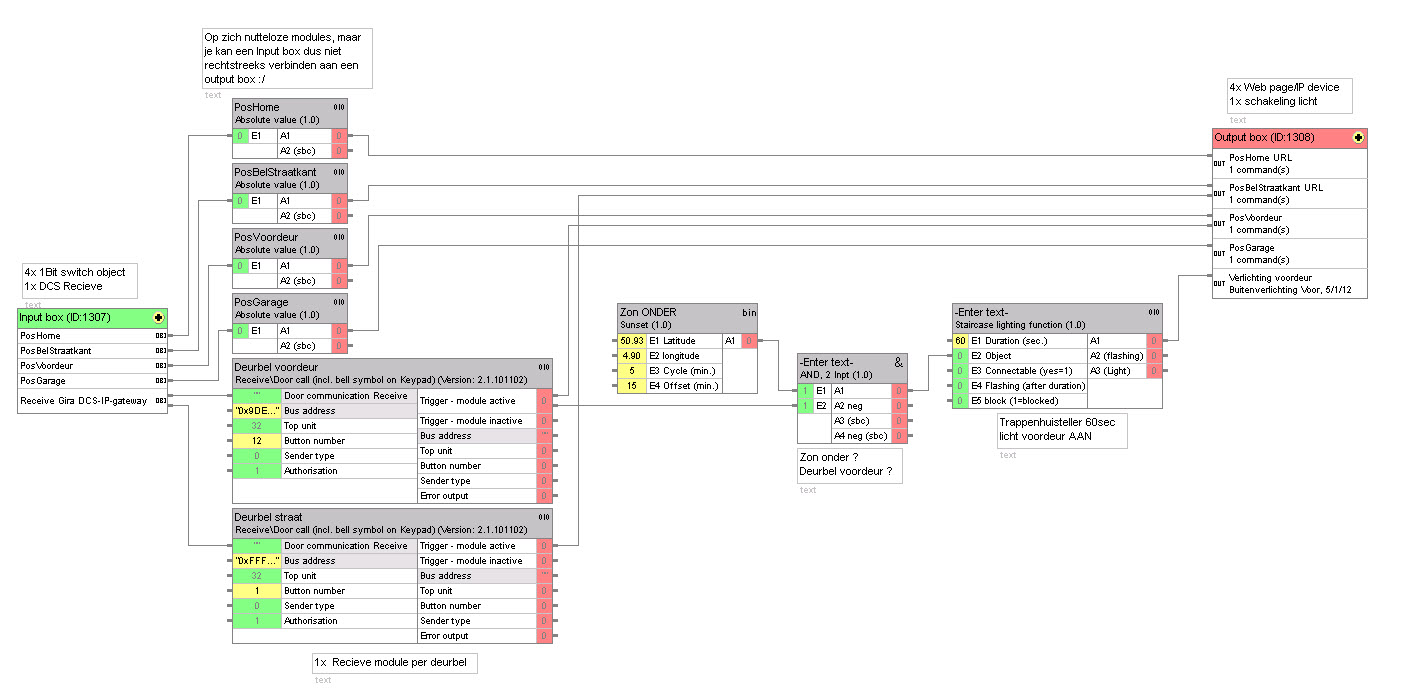
Task: Select the Duration value 60 field
Action: (960, 341)
